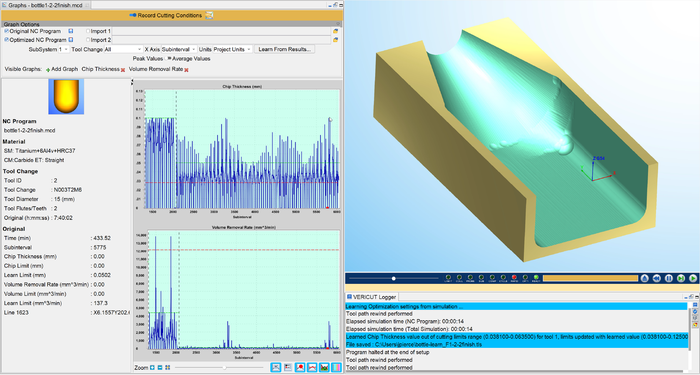
Task: Toggle the Original NC Program checkbox
Action: (x=6, y=31)
